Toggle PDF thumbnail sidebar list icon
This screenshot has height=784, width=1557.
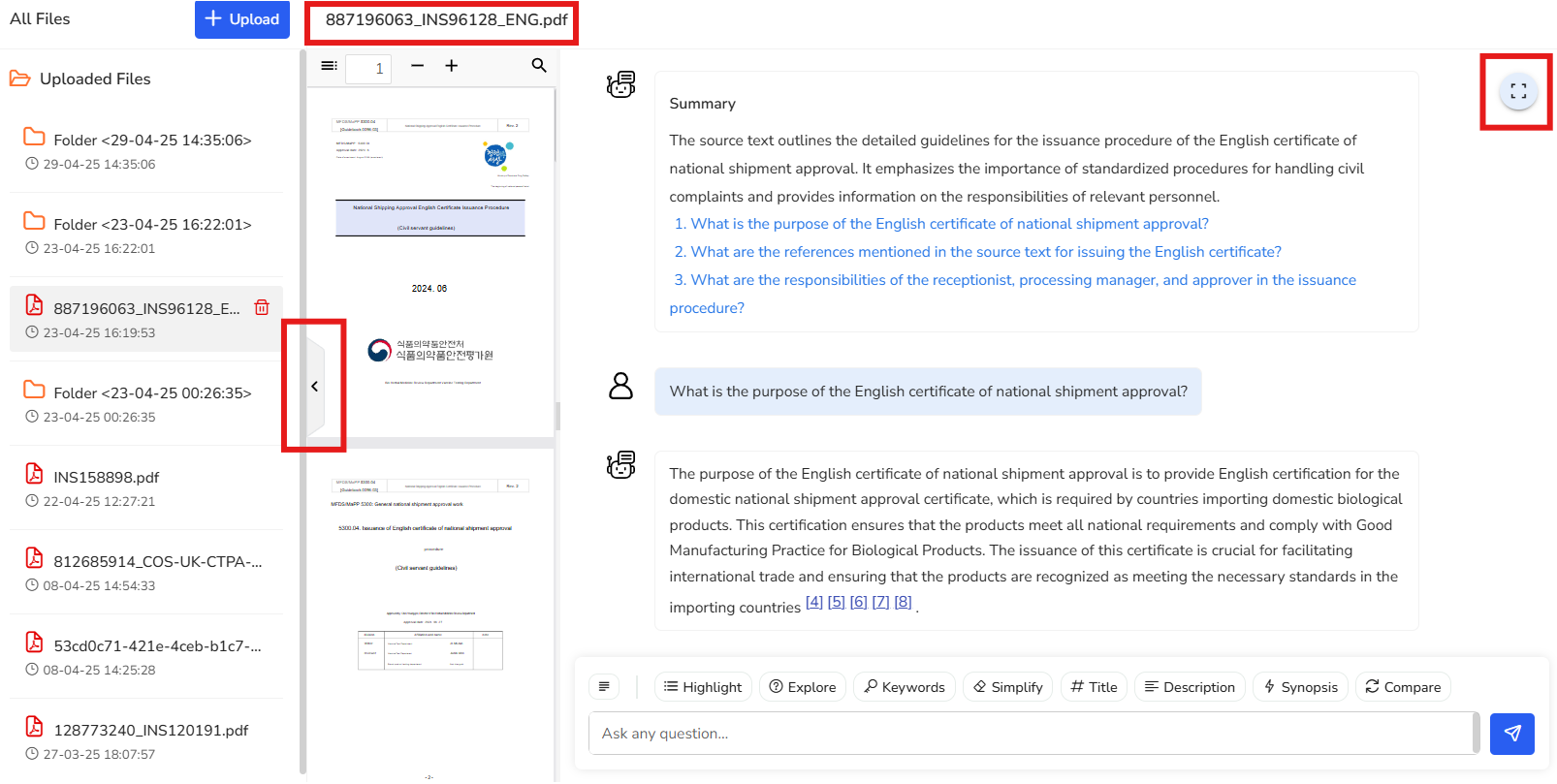pyautogui.click(x=330, y=66)
